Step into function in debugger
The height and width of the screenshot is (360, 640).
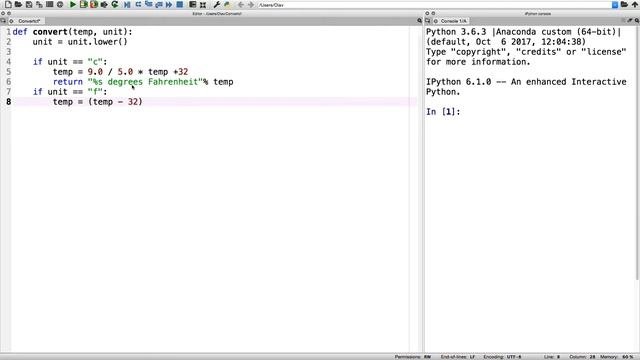[149, 4]
